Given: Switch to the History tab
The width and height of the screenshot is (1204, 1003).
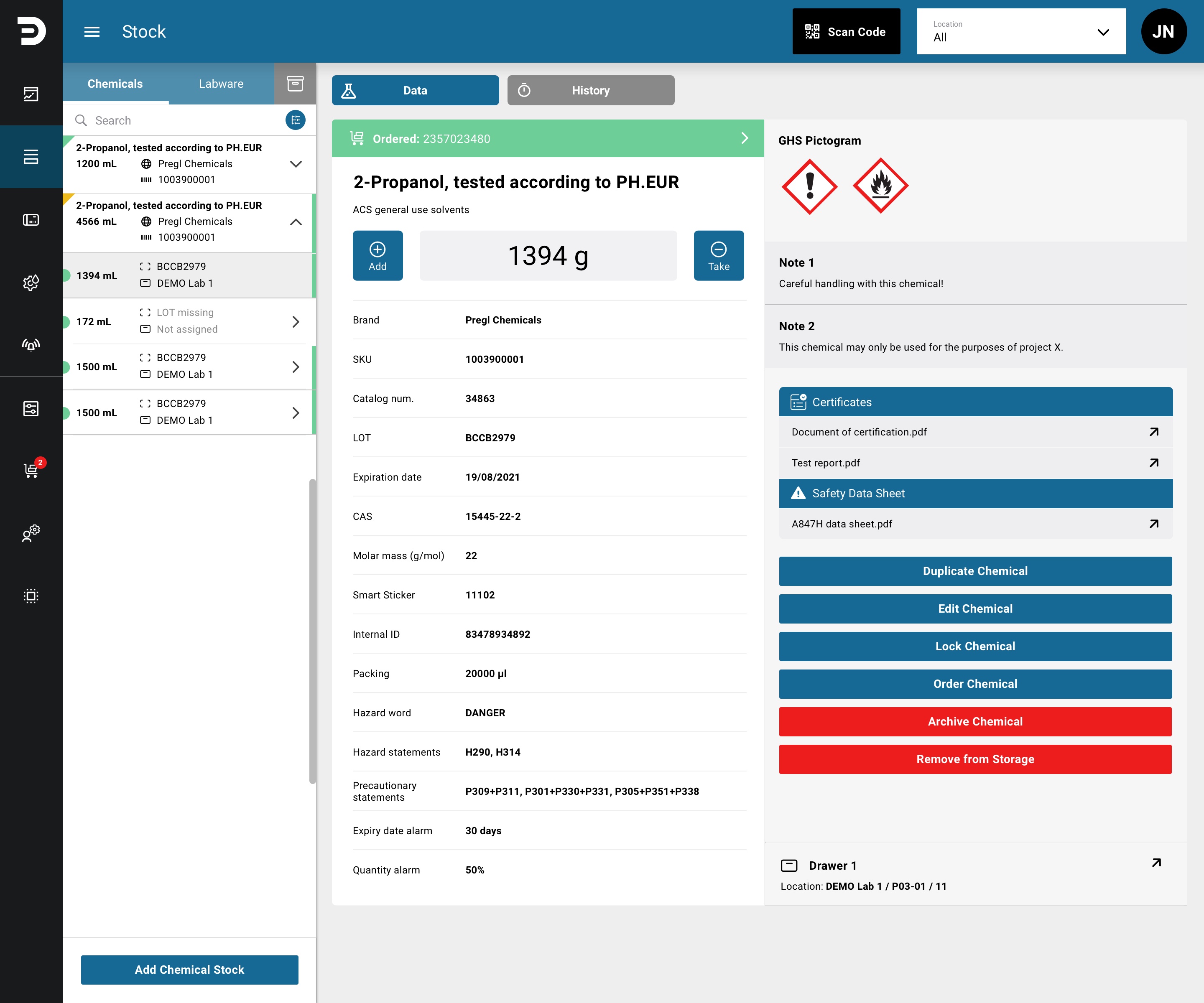Looking at the screenshot, I should [591, 91].
